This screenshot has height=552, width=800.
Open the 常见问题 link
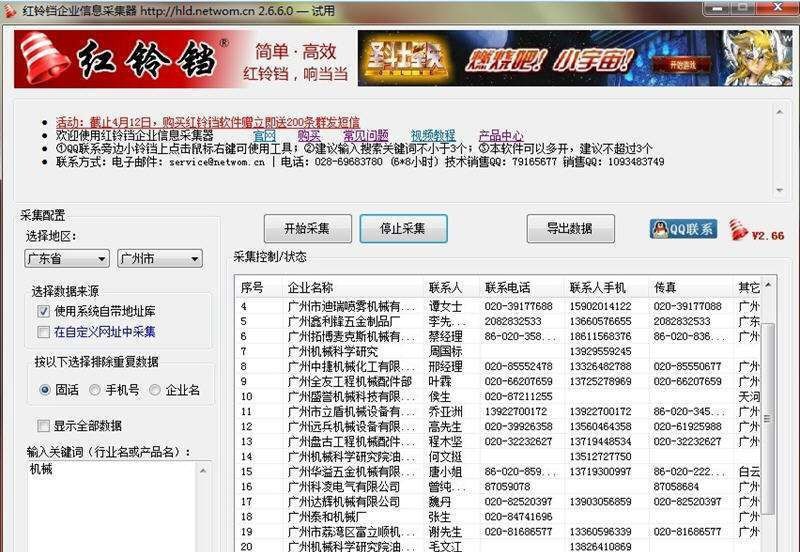[x=366, y=136]
